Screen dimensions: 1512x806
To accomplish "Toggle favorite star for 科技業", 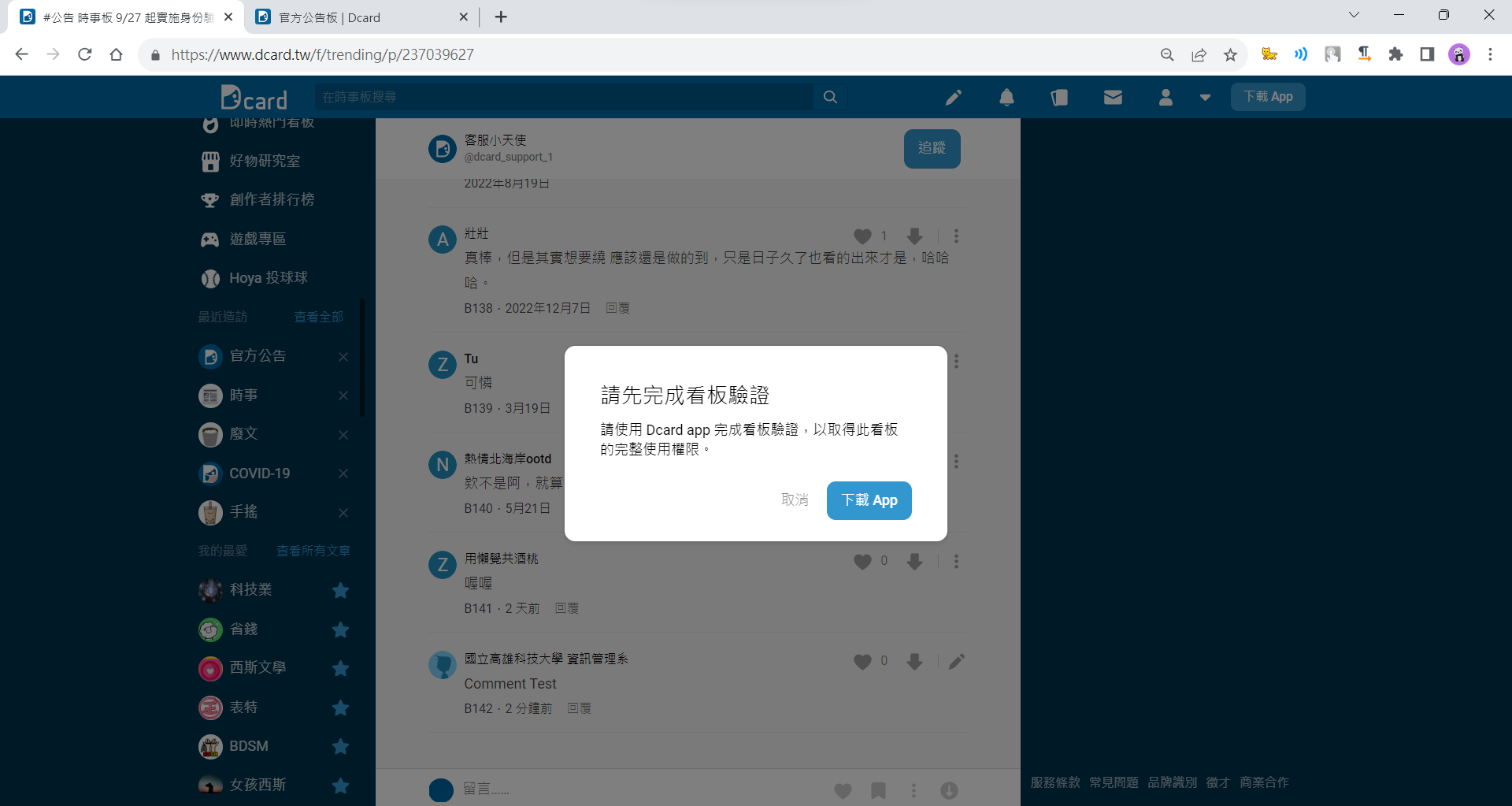I will [340, 590].
